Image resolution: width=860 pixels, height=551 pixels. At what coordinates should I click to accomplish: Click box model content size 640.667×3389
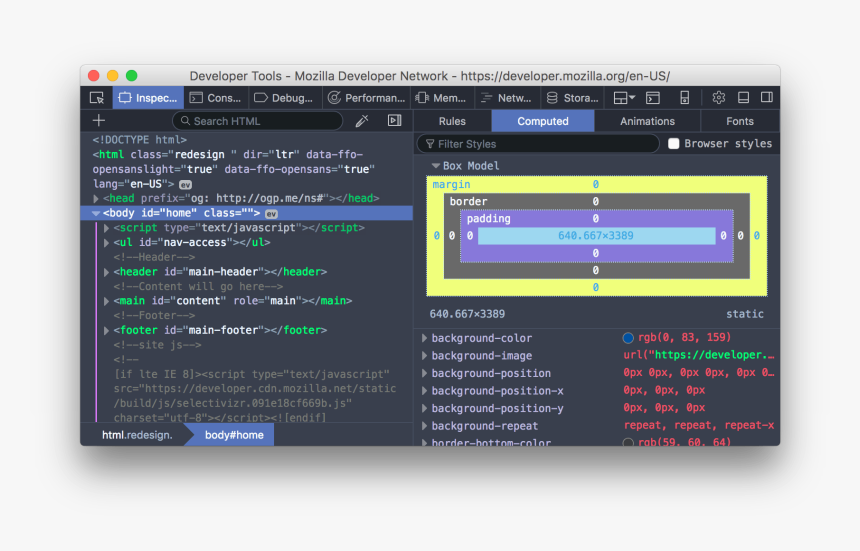pos(596,236)
